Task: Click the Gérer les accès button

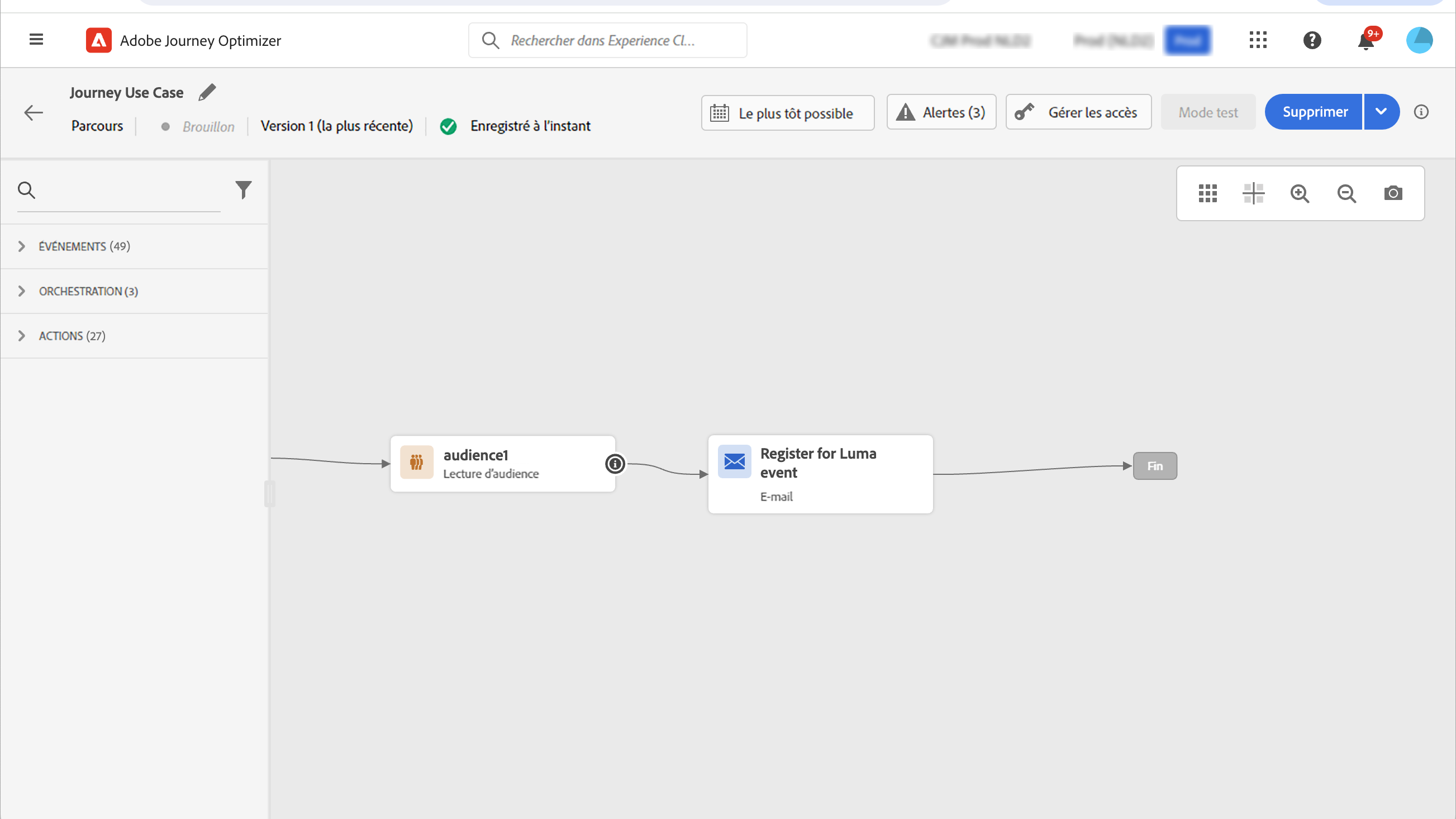Action: pos(1078,112)
